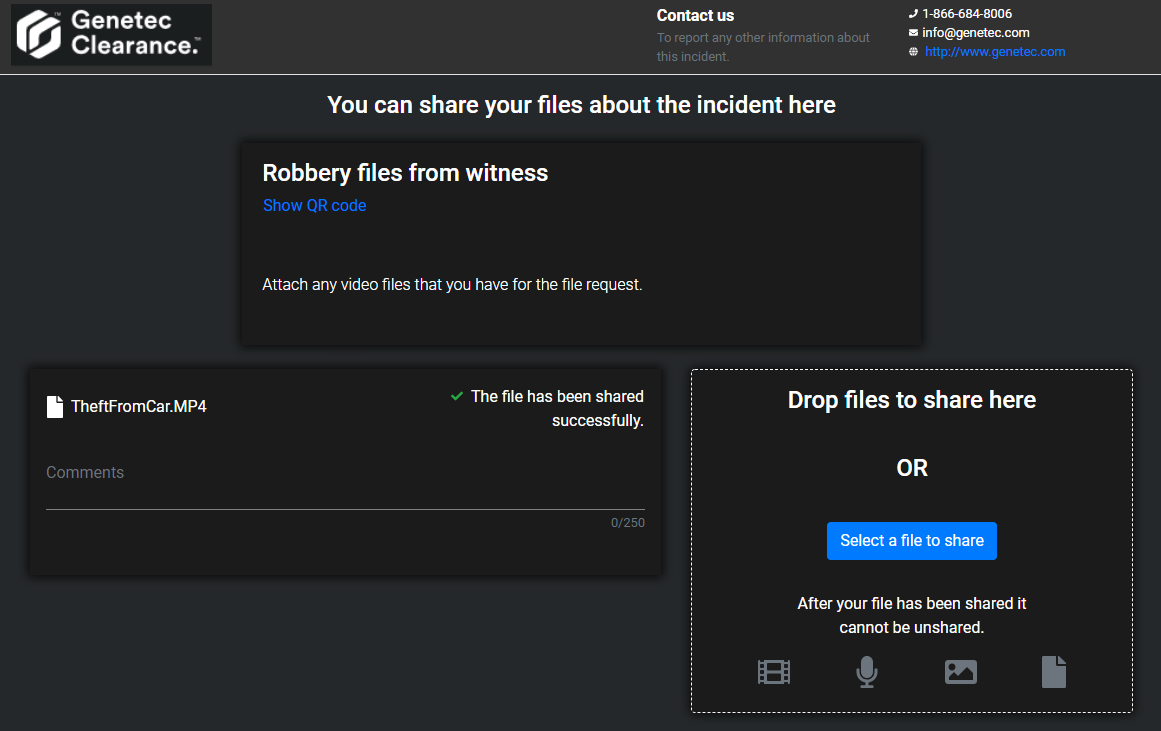Click the info@genetec.com email text
1161x731 pixels.
point(975,33)
